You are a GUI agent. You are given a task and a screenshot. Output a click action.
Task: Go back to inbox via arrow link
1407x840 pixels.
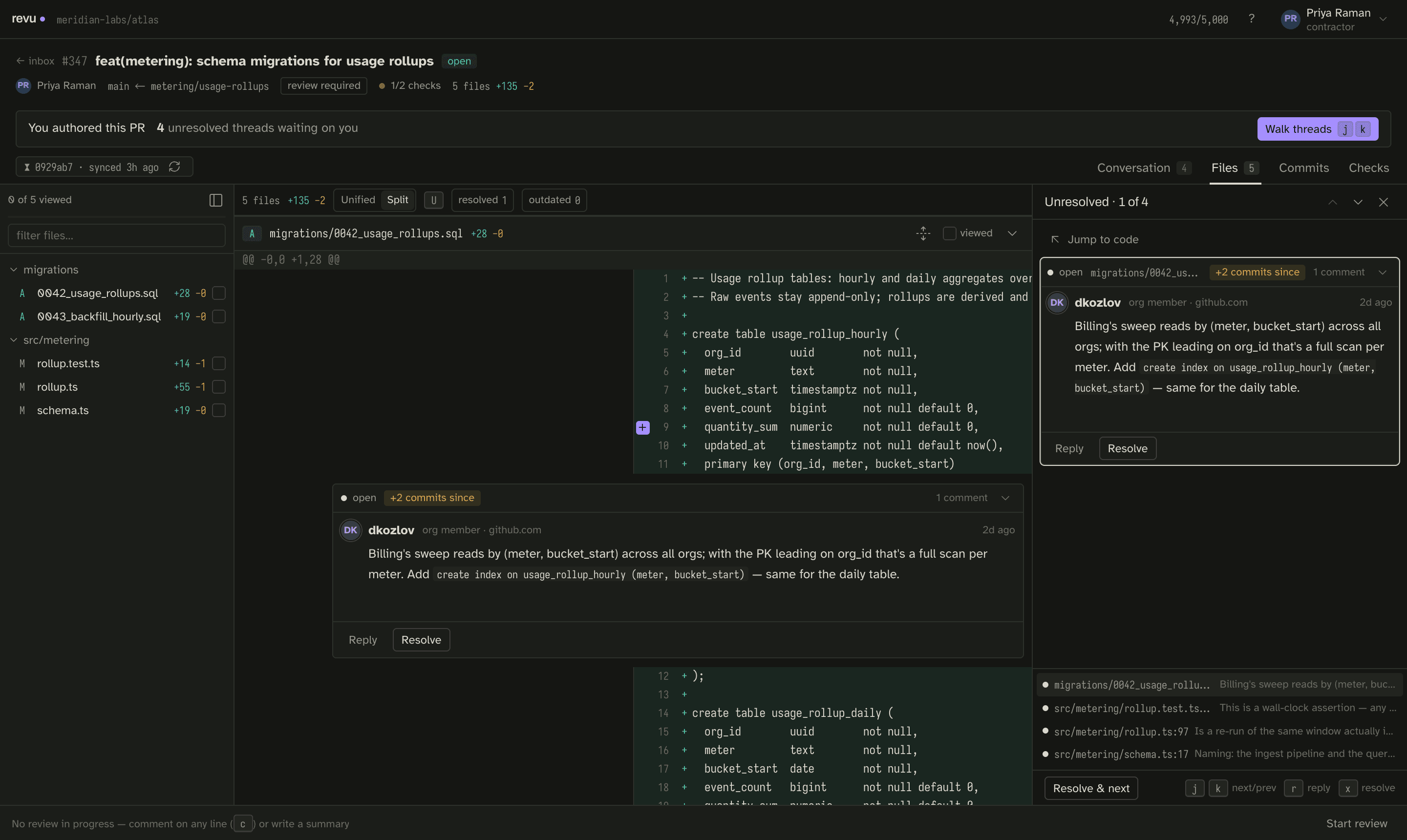pyautogui.click(x=35, y=61)
